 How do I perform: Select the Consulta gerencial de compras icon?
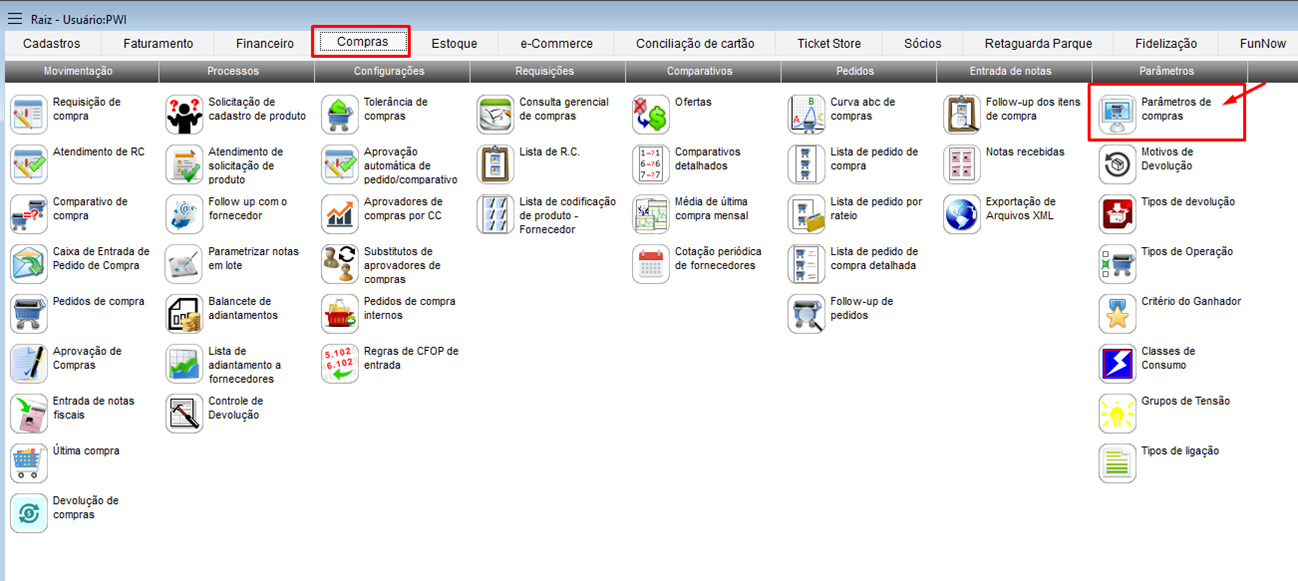pyautogui.click(x=495, y=115)
